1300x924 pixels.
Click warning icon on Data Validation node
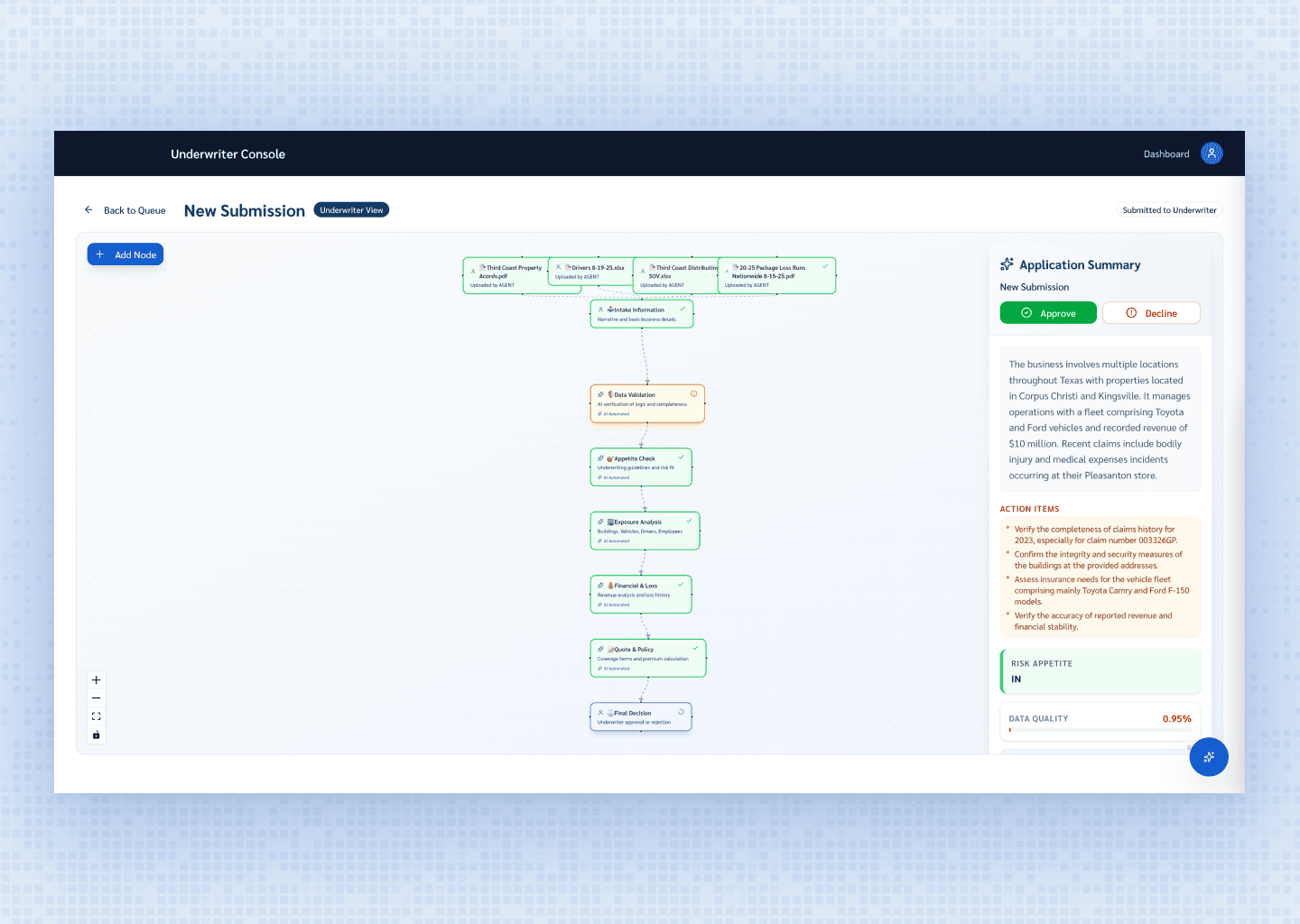(693, 394)
